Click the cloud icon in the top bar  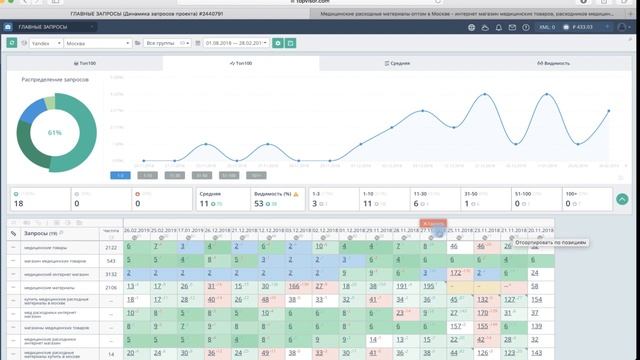click(x=485, y=27)
